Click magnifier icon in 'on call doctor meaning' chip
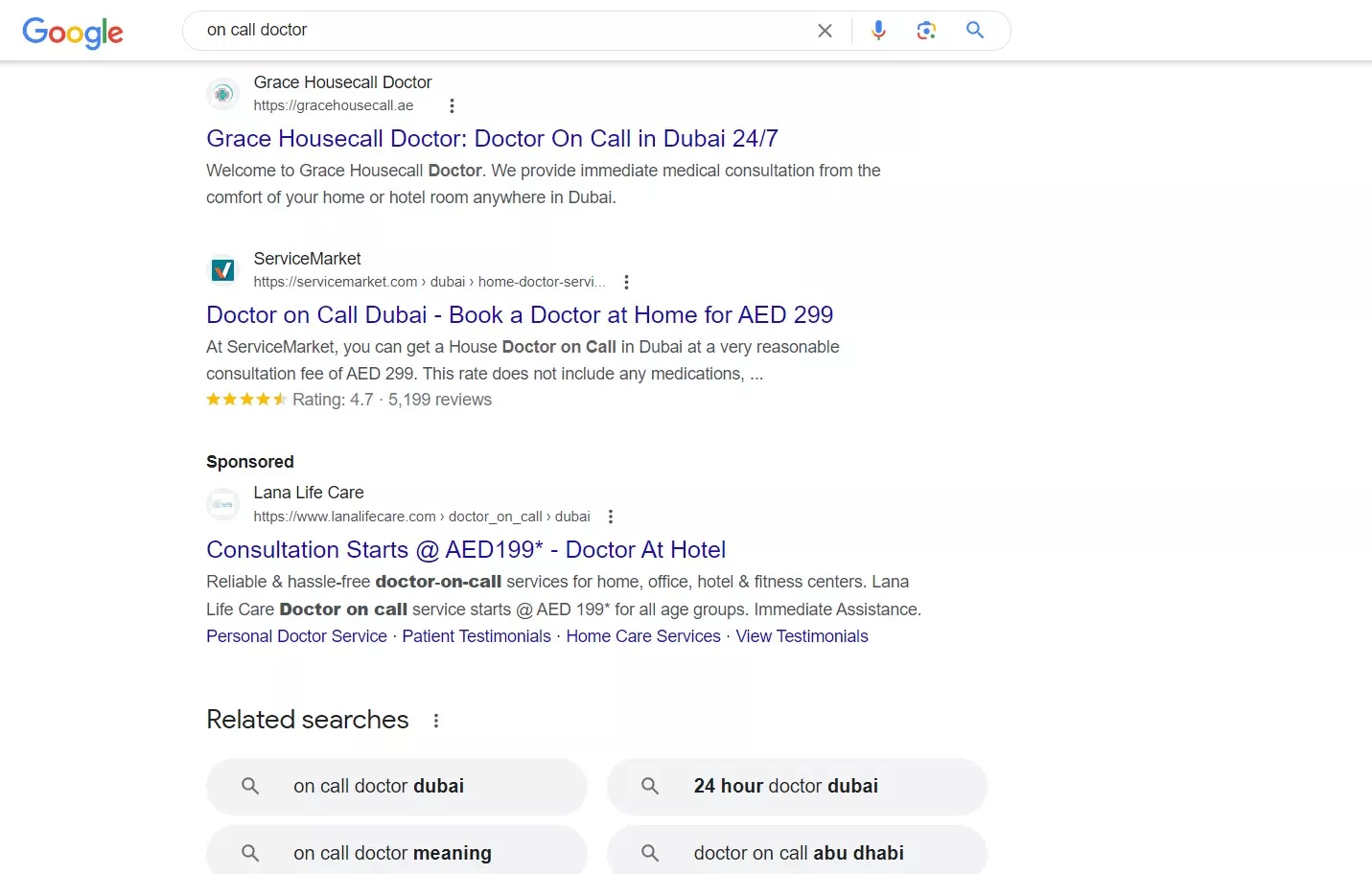 click(250, 853)
